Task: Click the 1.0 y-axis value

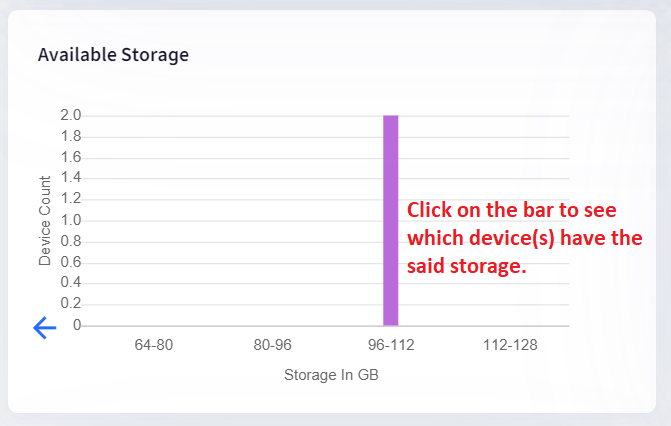Action: (71, 220)
